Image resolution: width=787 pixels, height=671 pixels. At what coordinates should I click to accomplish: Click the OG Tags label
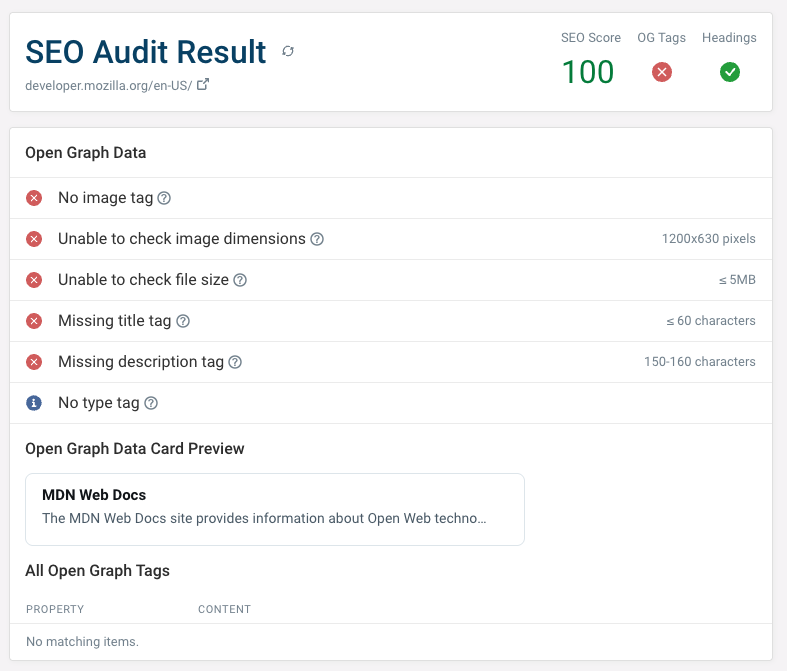click(x=661, y=38)
